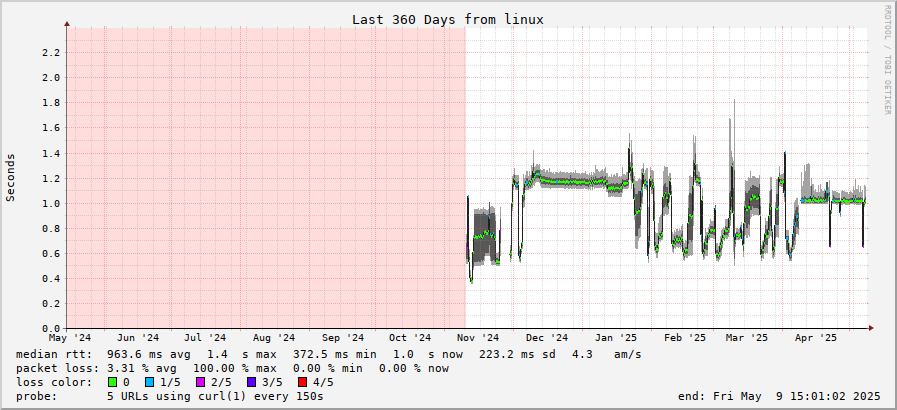Image resolution: width=897 pixels, height=410 pixels.
Task: Click the Sep '24 x-axis label
Action: pos(342,338)
